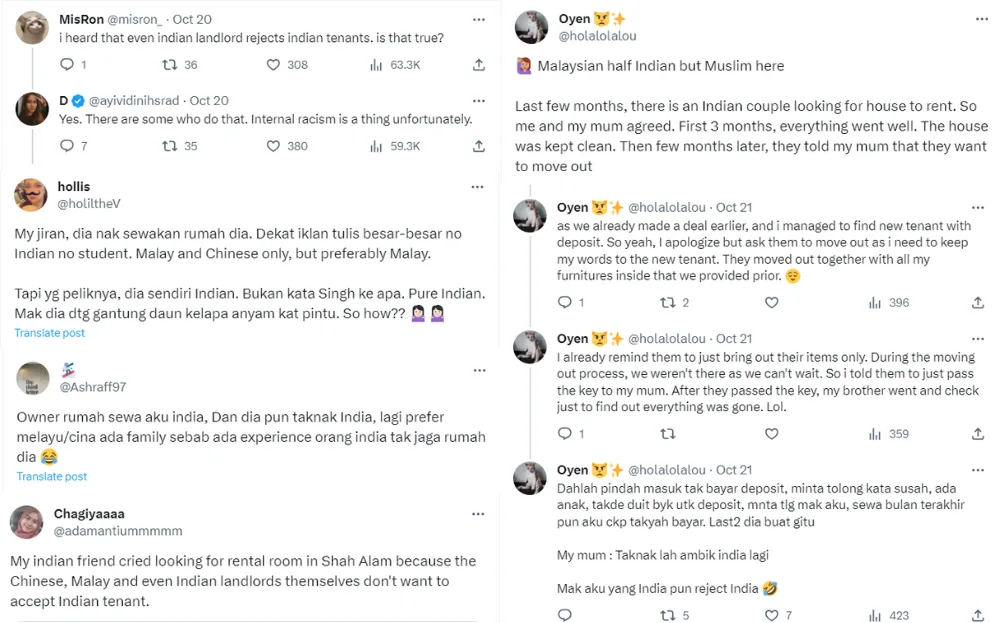
Task: Retweet Oyen's tweet with 5 retweets
Action: (x=668, y=616)
